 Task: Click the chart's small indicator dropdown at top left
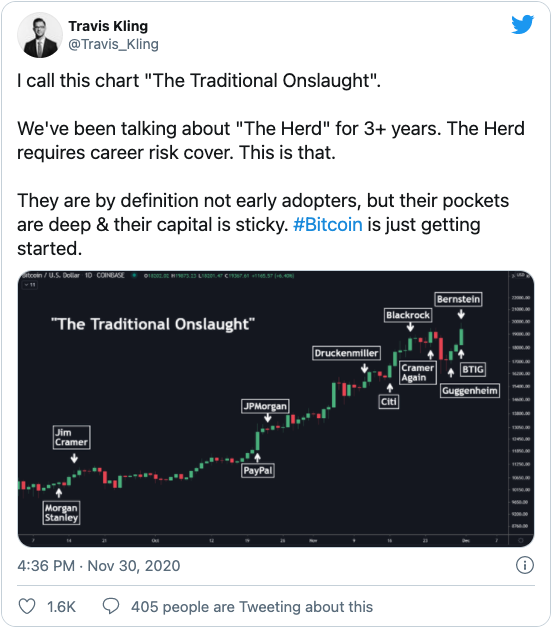point(30,285)
